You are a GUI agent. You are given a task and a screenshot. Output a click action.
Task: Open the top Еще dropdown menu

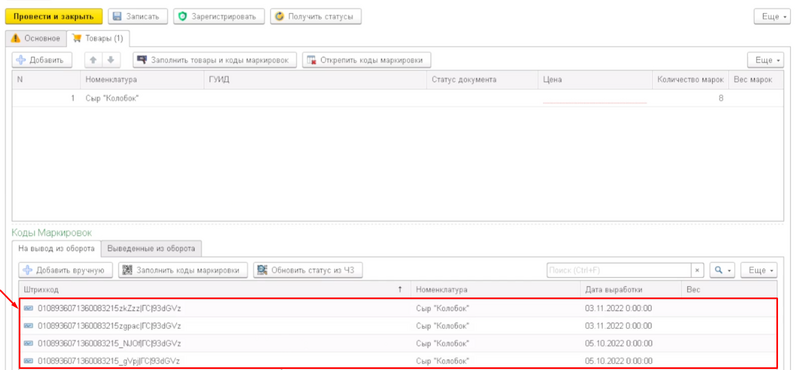point(773,16)
